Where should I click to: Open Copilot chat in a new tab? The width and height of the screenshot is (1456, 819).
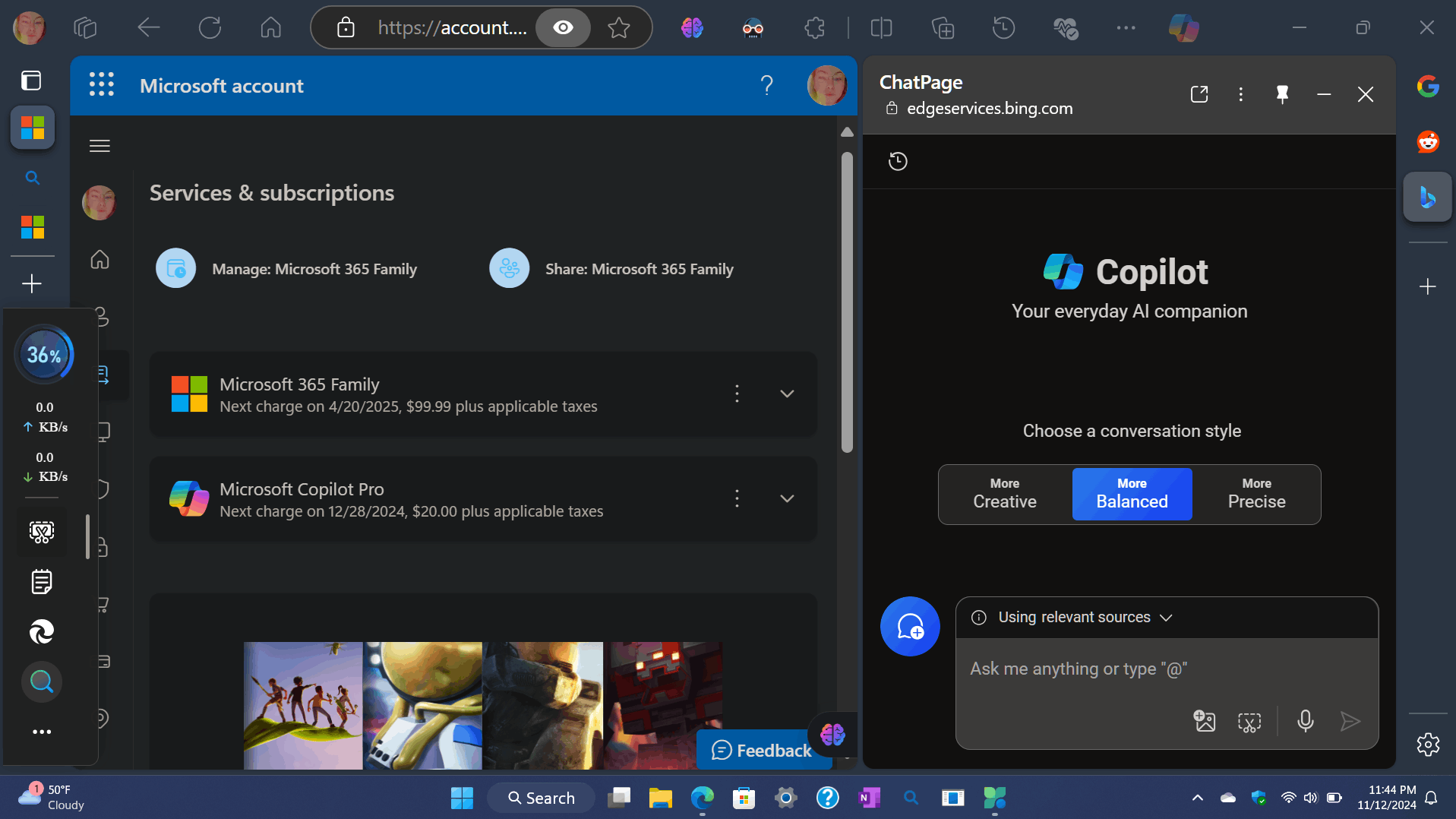coord(1199,94)
